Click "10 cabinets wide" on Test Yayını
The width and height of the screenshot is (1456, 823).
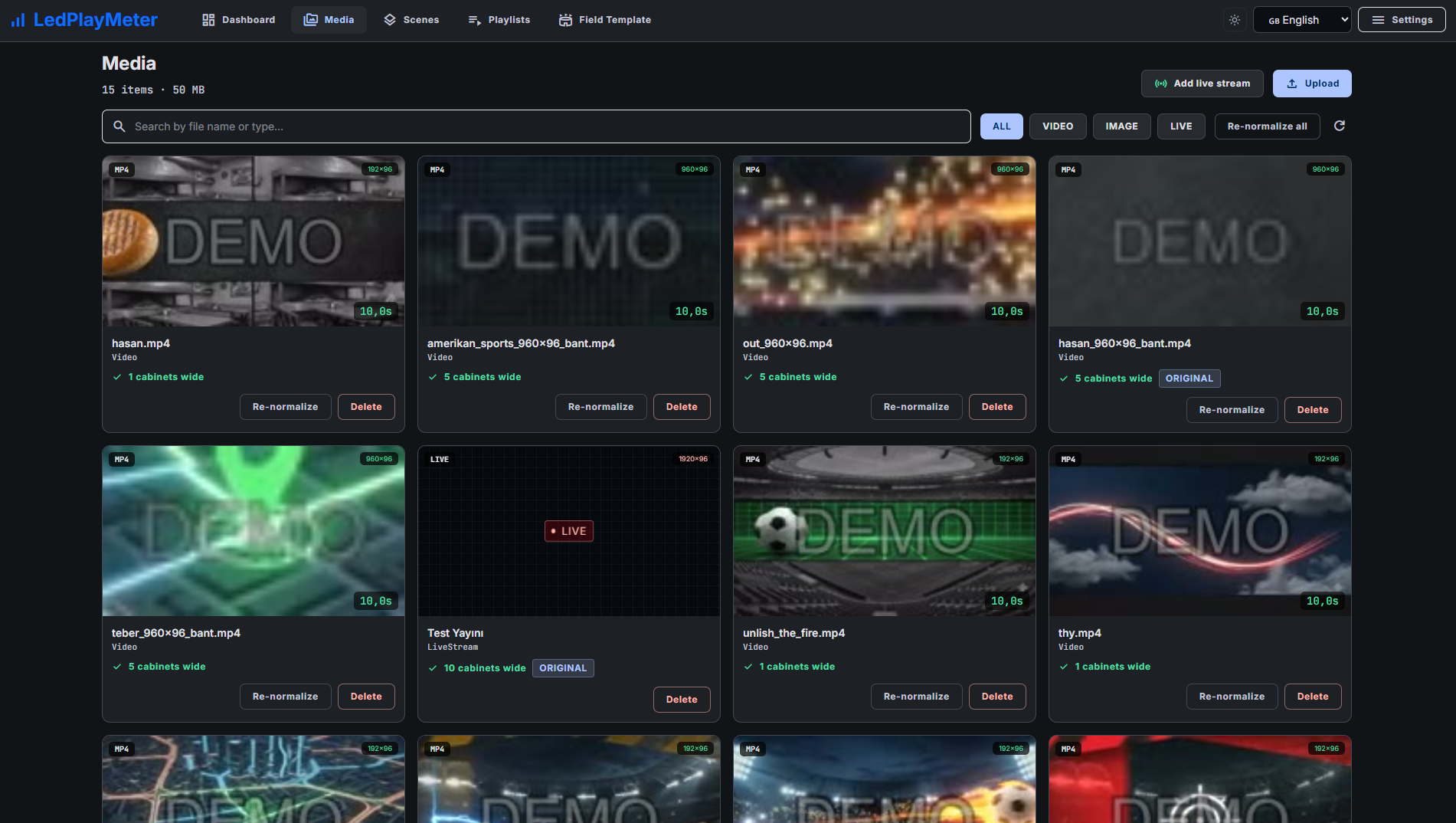pyautogui.click(x=485, y=668)
